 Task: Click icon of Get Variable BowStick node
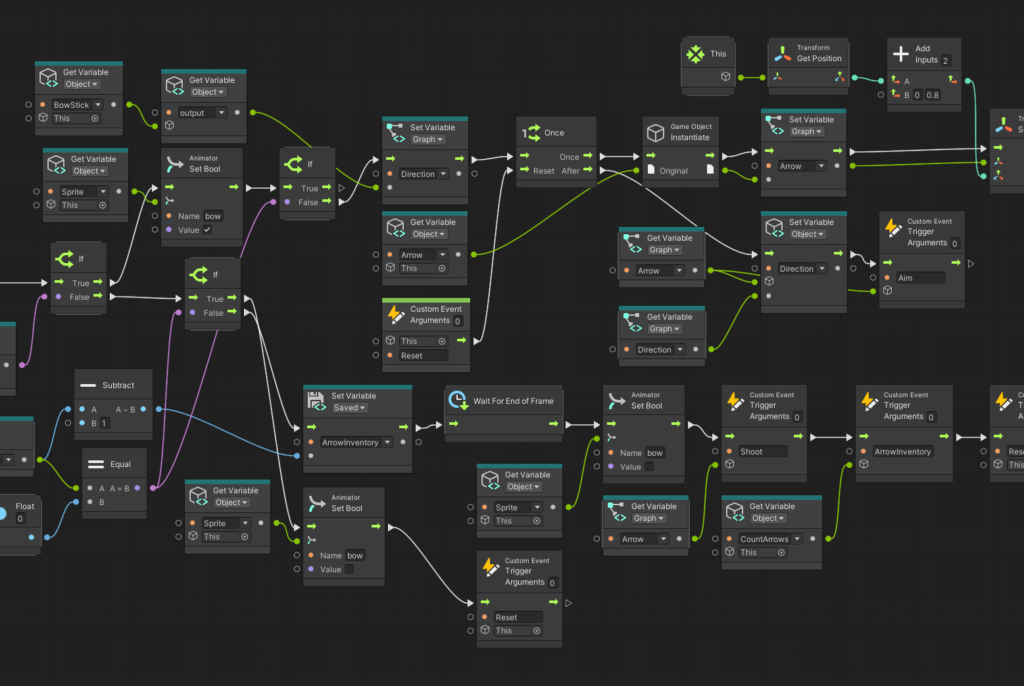point(48,78)
